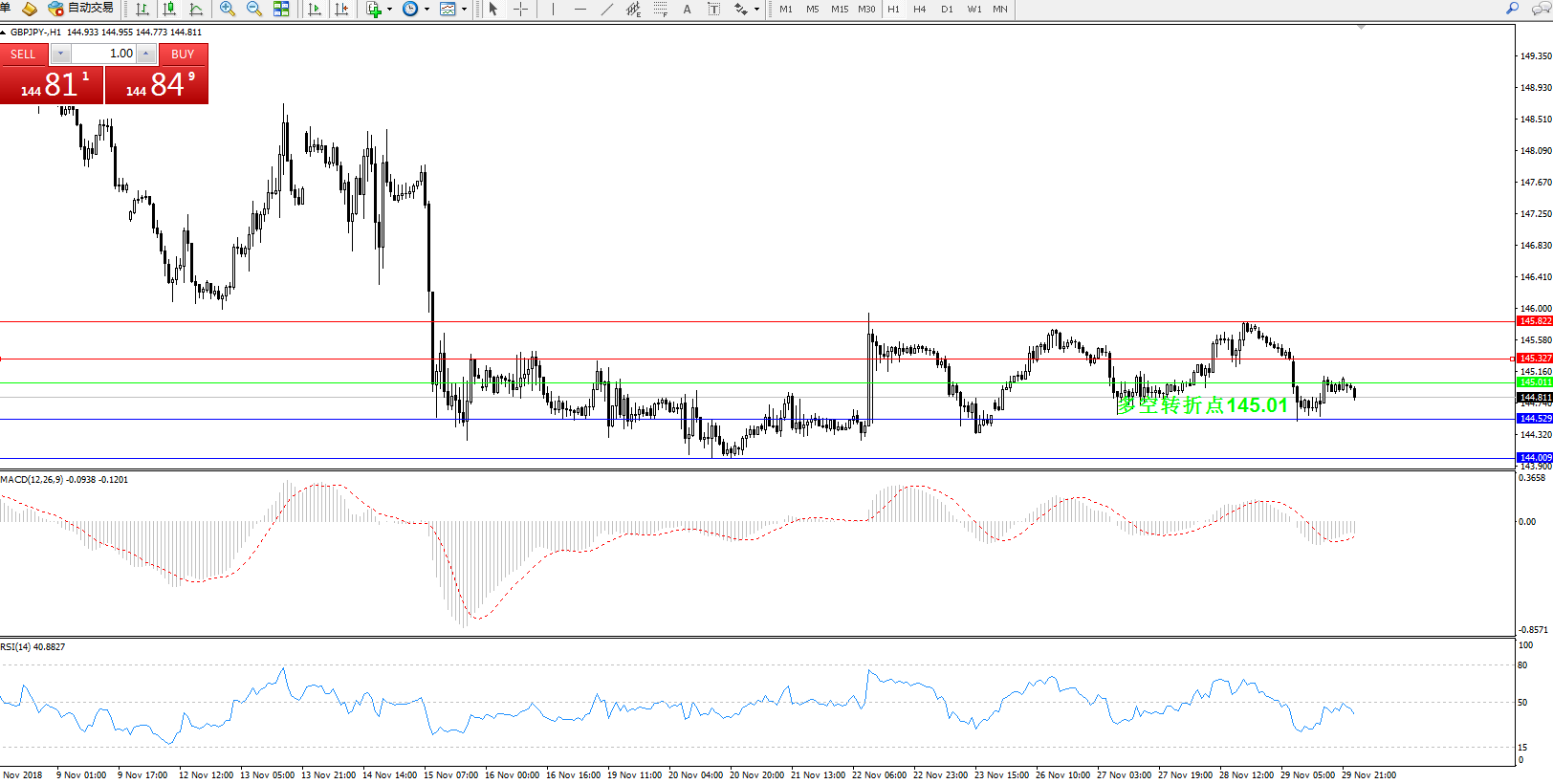The width and height of the screenshot is (1553, 784).
Task: Toggle the chart auto scroll icon
Action: click(315, 10)
